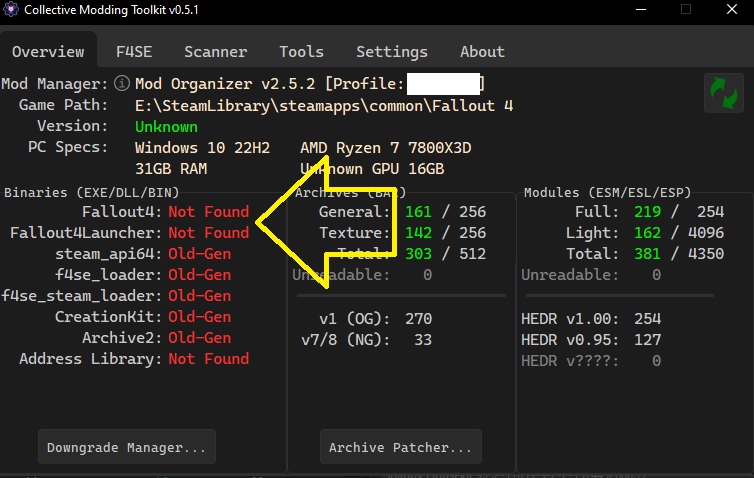Click the green refresh arrows icon
Viewport: 754px width, 478px height.
tap(724, 93)
